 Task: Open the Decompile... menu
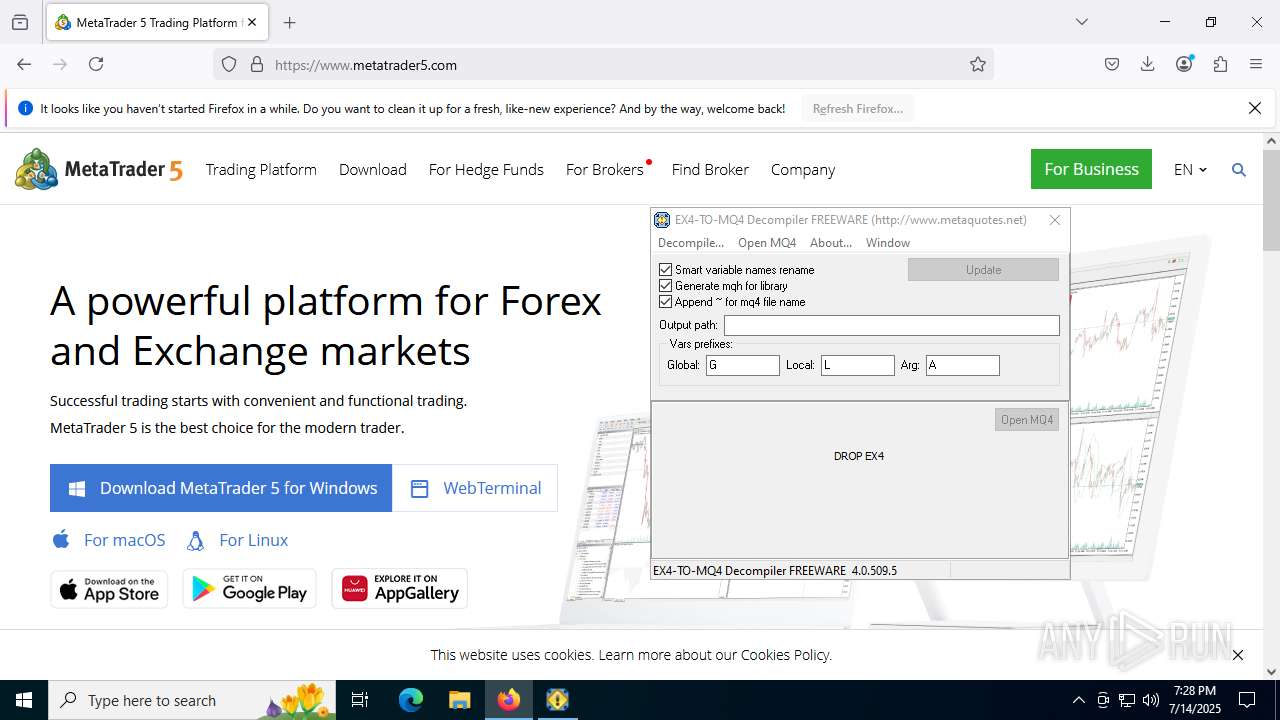pos(691,243)
